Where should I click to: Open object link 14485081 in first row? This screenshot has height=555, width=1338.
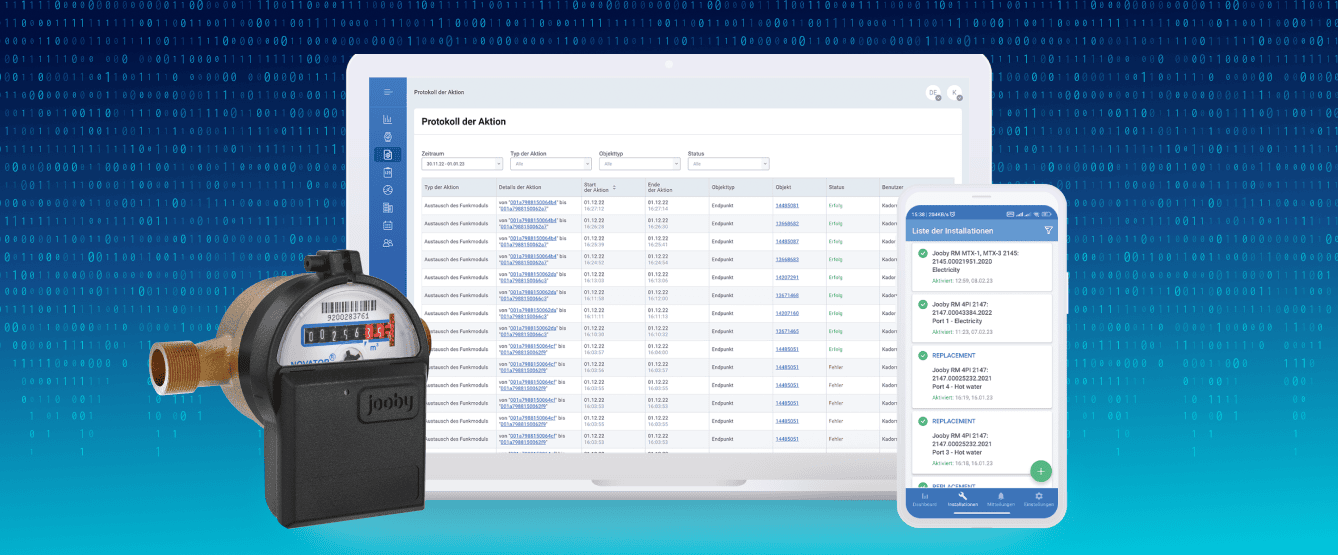tap(787, 205)
